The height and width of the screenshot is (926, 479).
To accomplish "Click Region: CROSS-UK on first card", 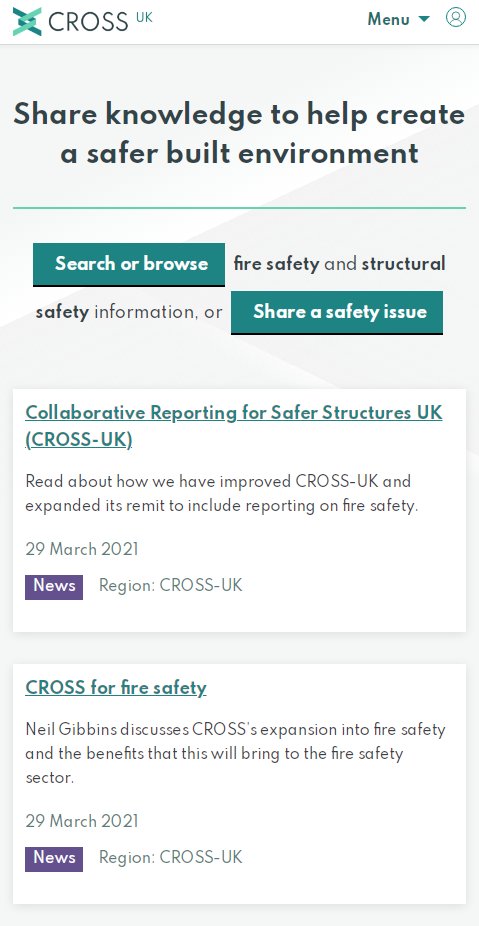I will [x=170, y=586].
